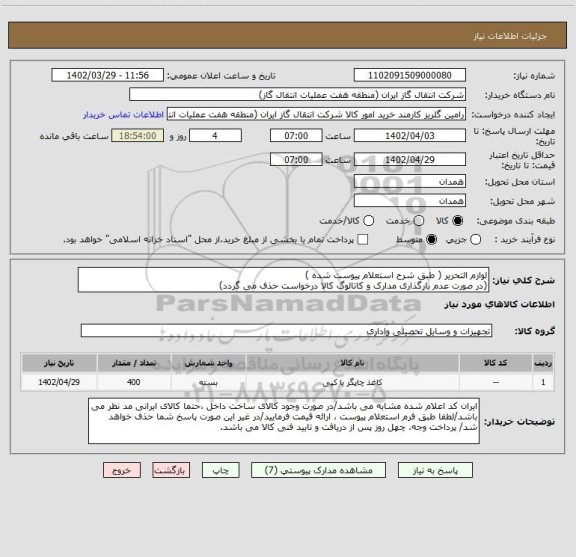Select the کالا radio button

457,221
